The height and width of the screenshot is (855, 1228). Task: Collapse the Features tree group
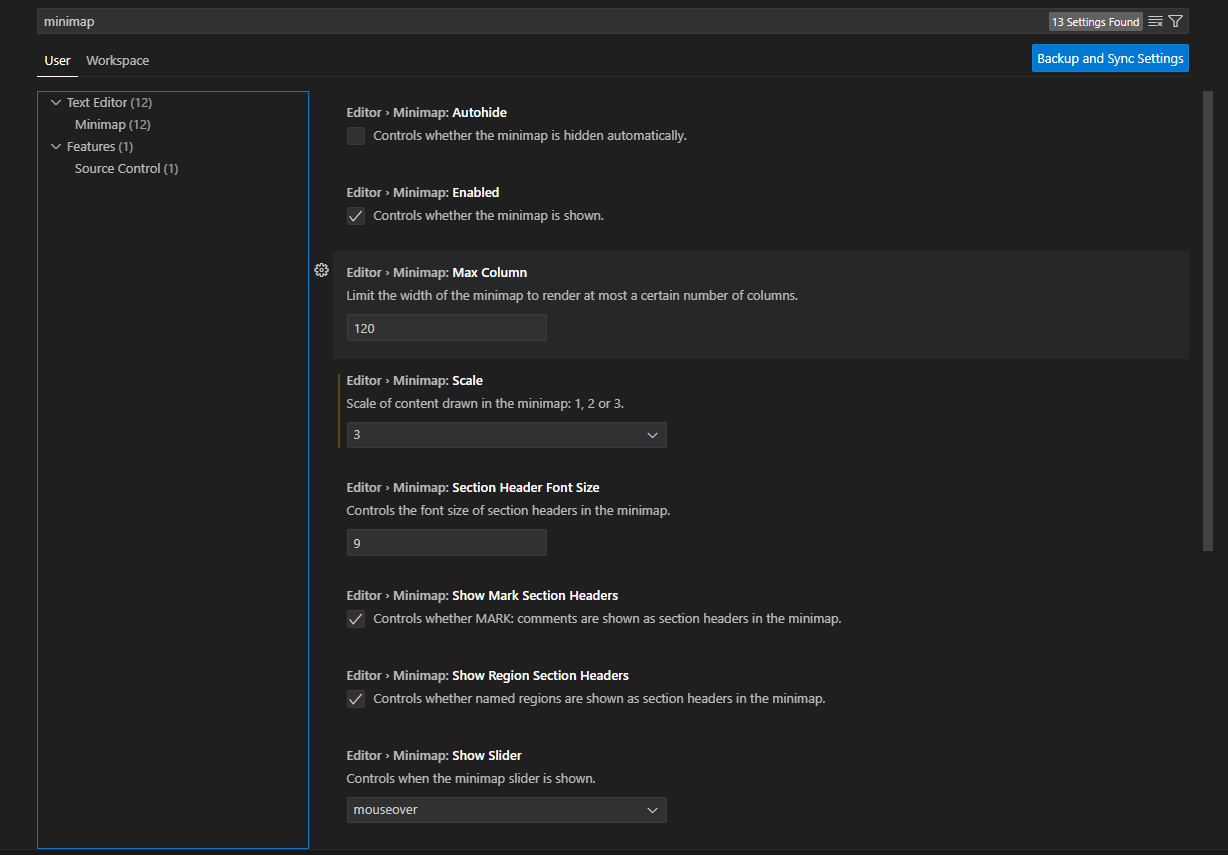pyautogui.click(x=56, y=146)
